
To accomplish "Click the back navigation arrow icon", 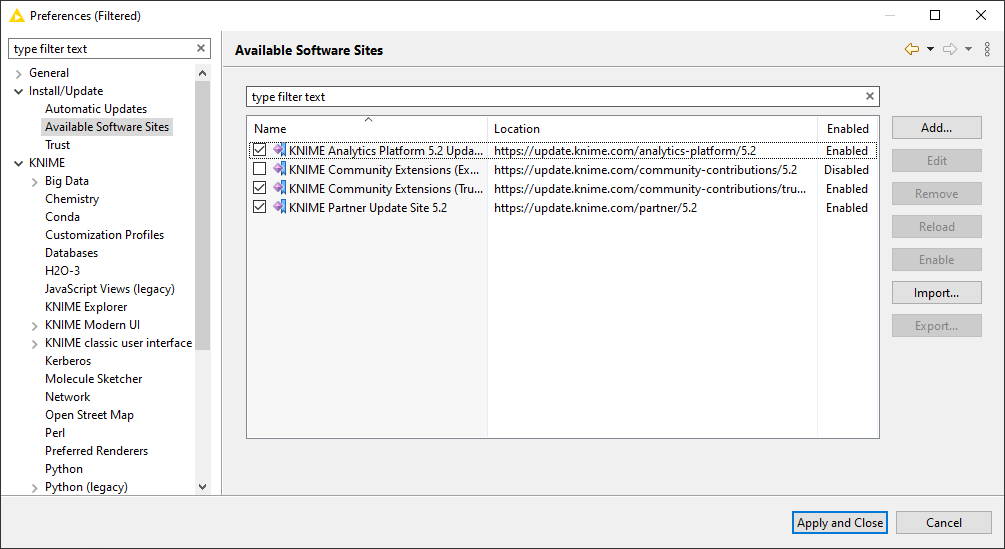I will click(911, 49).
